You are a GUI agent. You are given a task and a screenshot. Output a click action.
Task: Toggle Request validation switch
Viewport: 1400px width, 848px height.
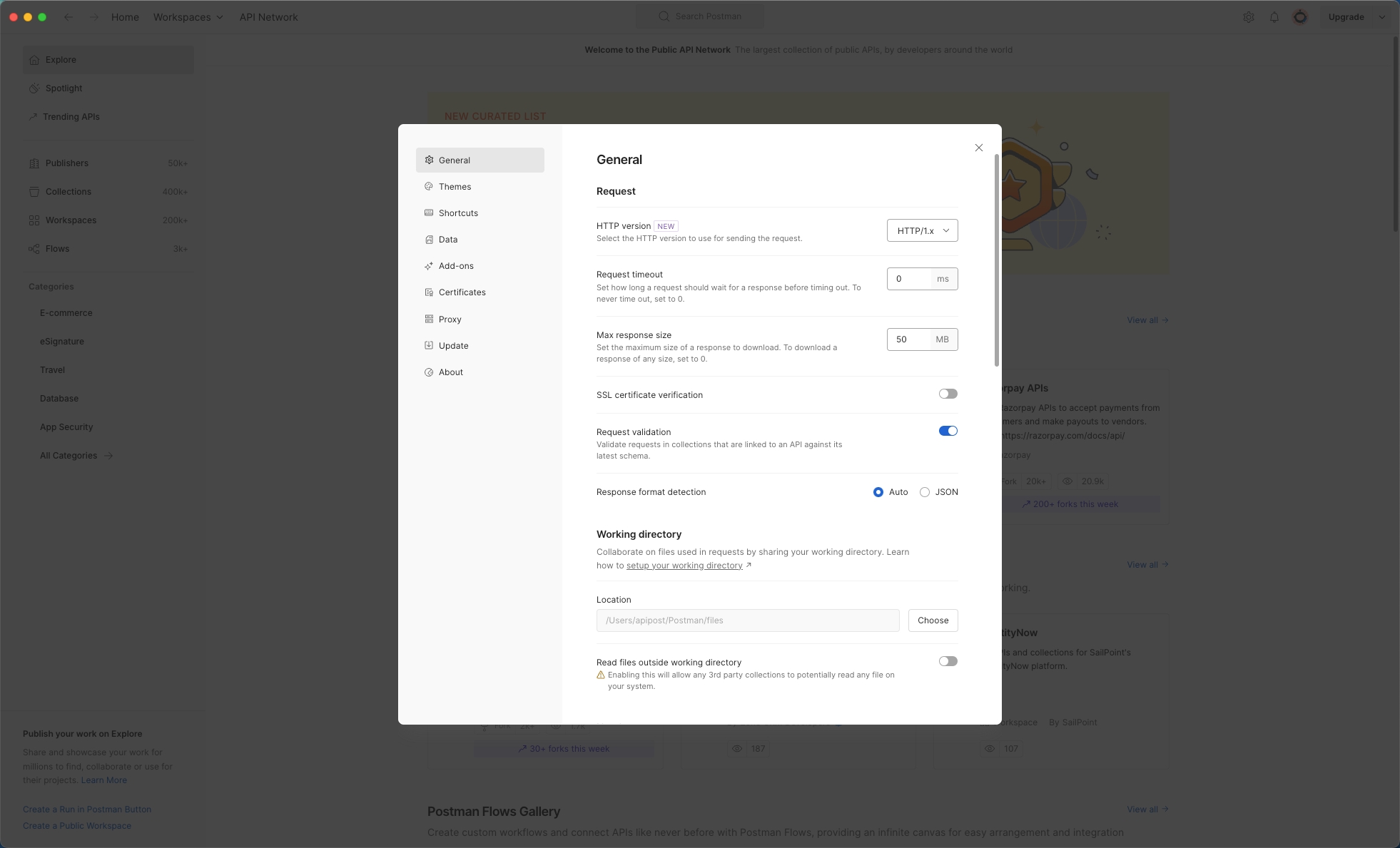click(x=948, y=431)
